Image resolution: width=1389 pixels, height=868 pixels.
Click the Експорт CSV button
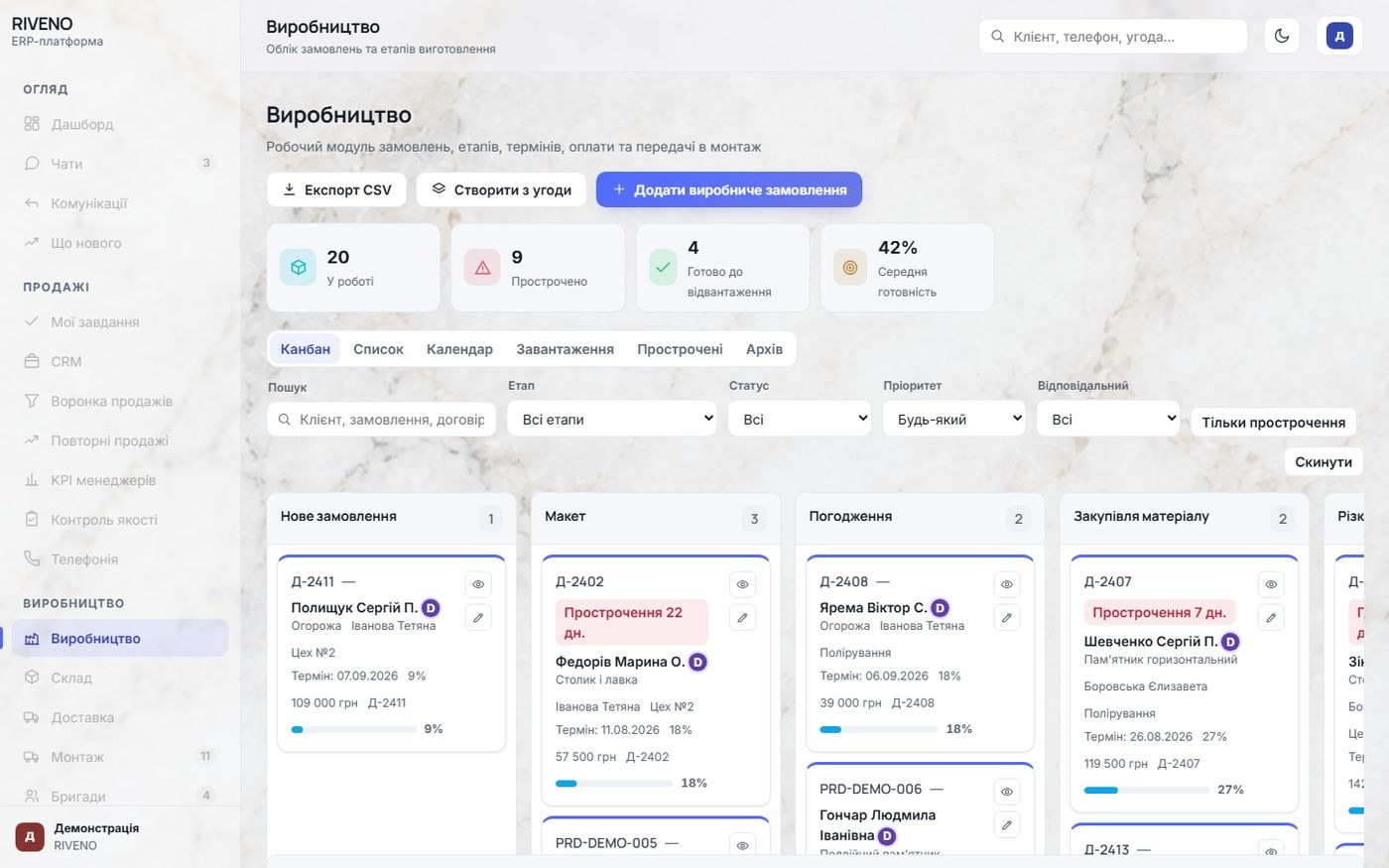[336, 189]
